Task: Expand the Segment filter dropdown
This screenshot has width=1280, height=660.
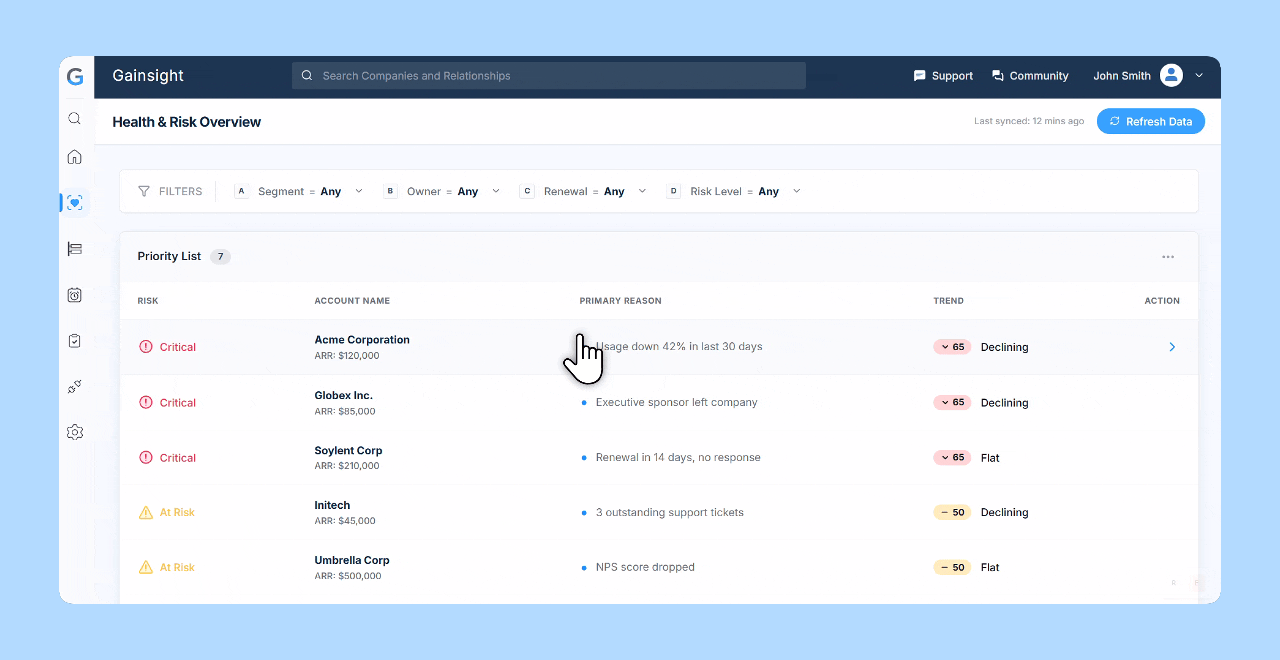Action: coord(358,191)
